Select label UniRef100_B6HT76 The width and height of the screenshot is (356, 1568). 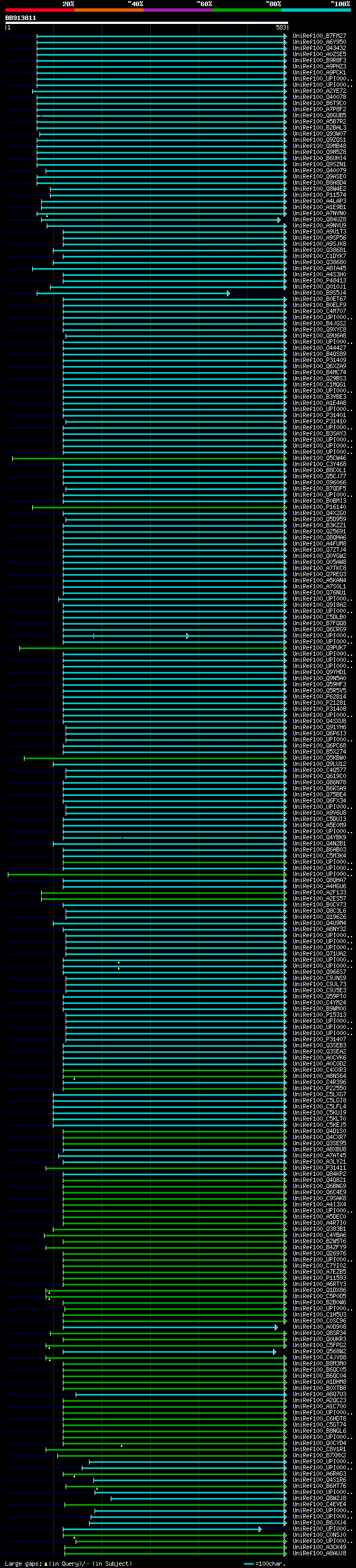tap(319, 1486)
